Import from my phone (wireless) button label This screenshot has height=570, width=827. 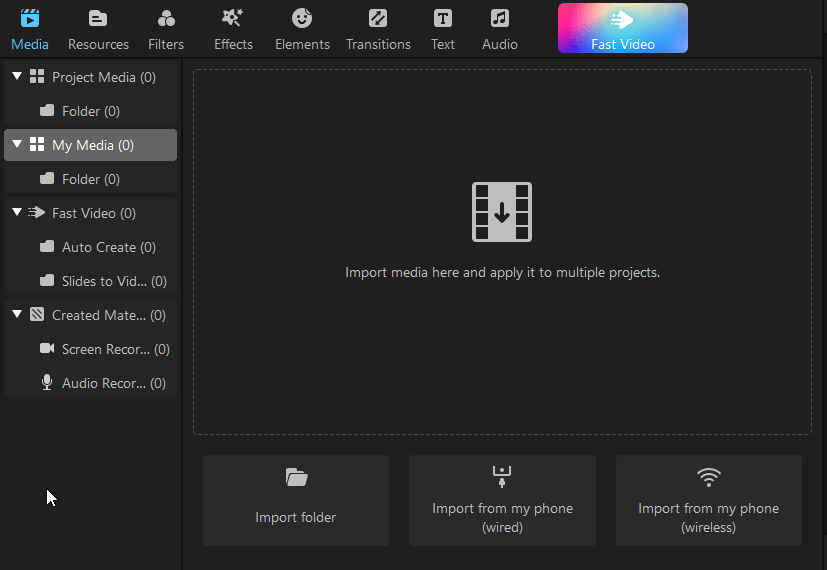click(x=708, y=518)
